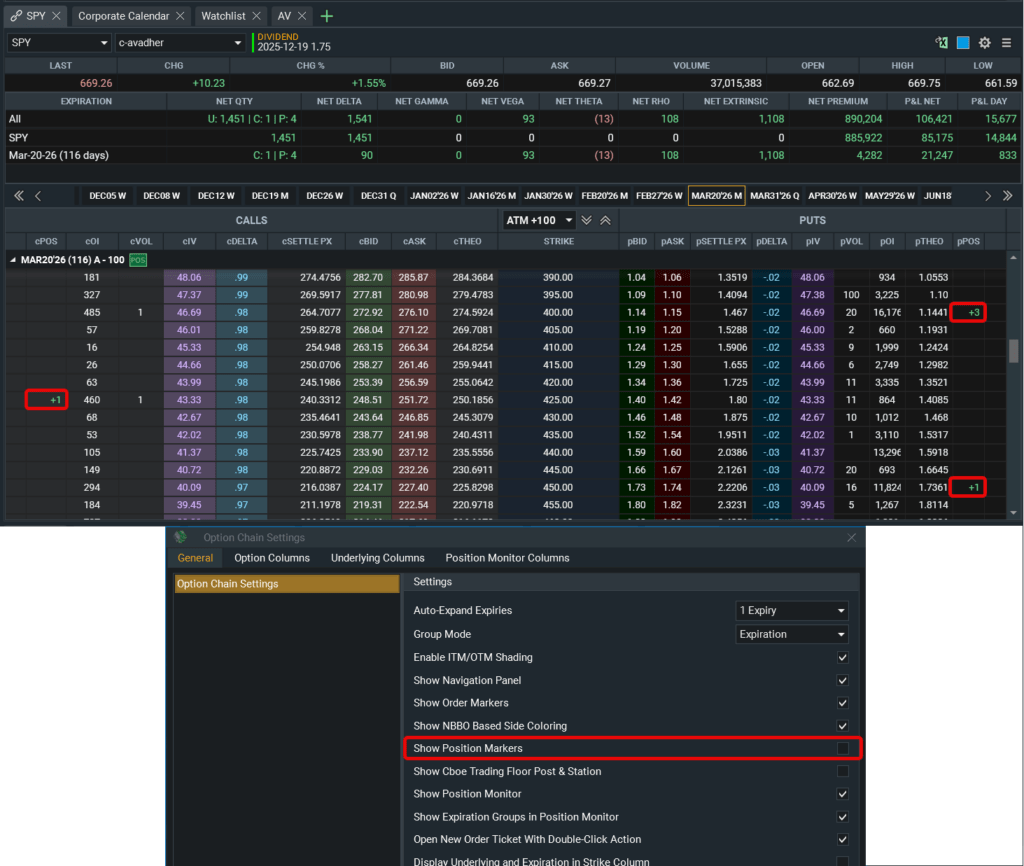Uncheck Enable ITM/OTM Shading
The width and height of the screenshot is (1024, 866).
[x=843, y=657]
